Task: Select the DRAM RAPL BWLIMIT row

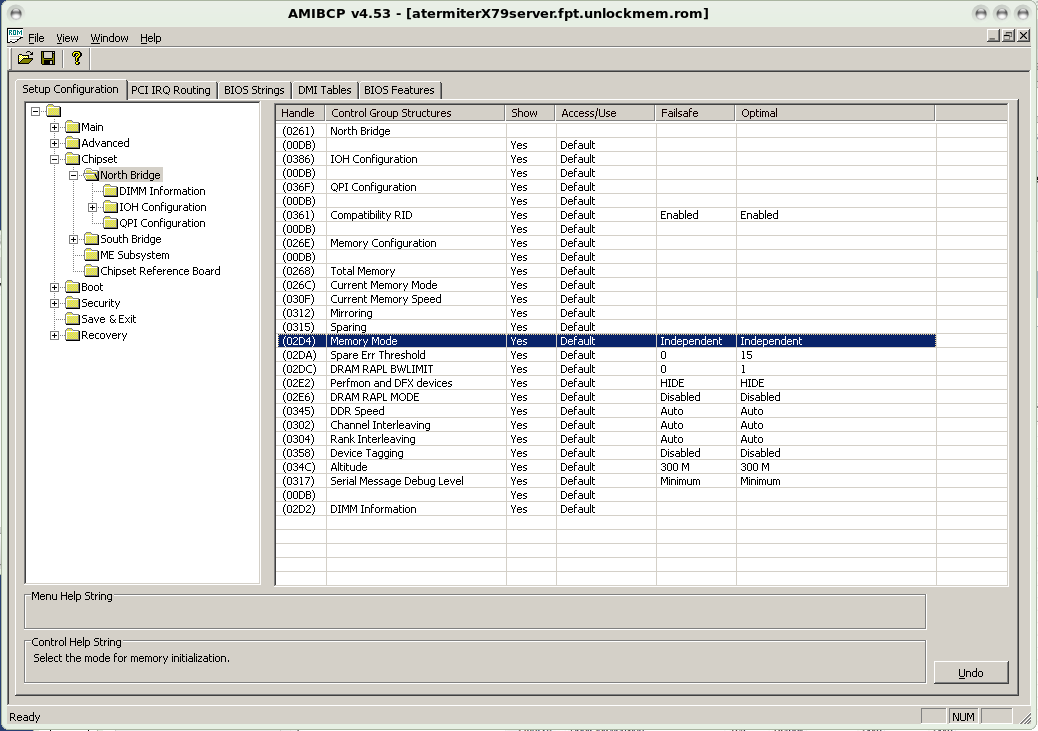Action: (606, 369)
